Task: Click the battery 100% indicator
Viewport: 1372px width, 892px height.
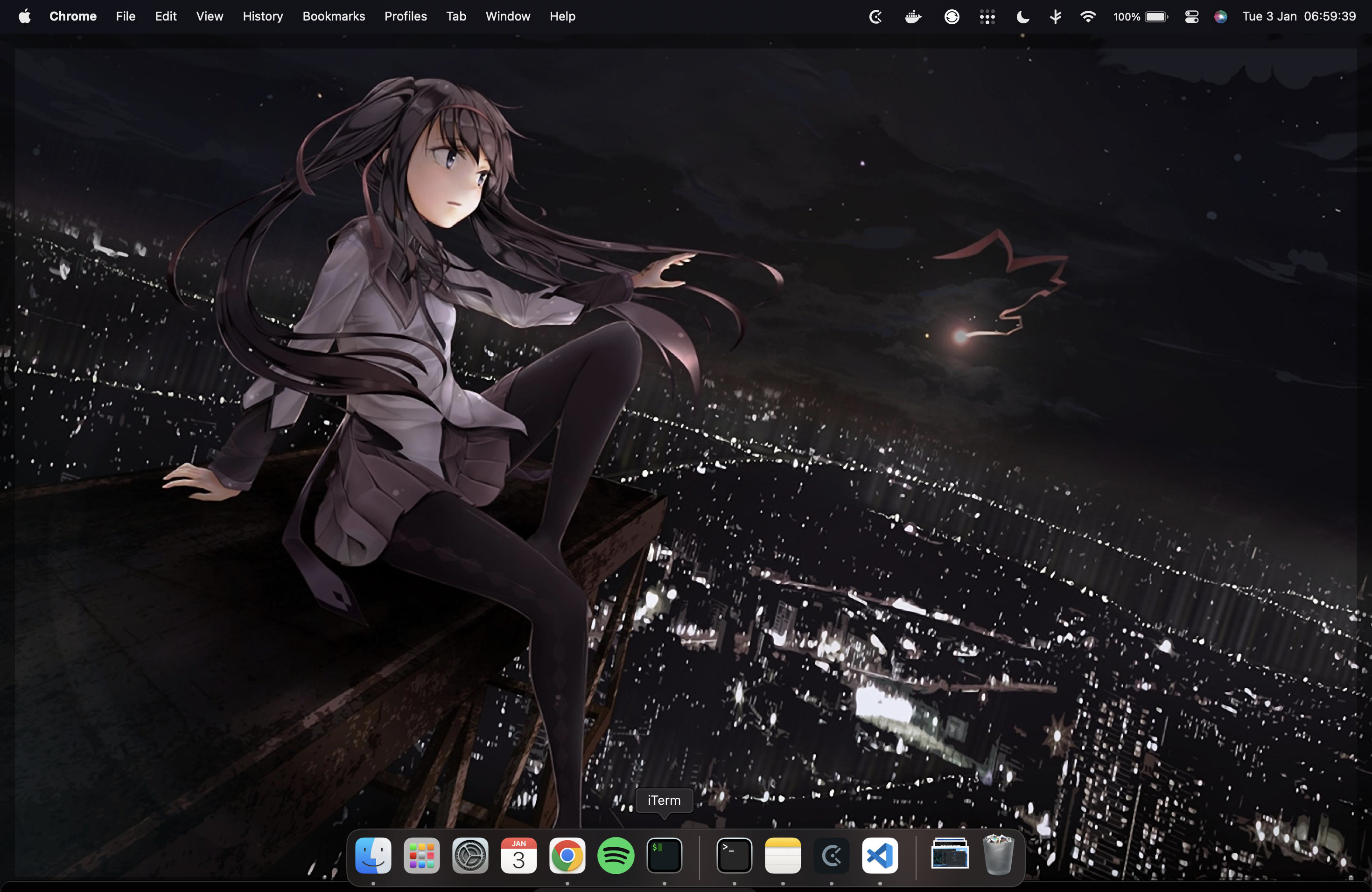Action: pos(1140,17)
